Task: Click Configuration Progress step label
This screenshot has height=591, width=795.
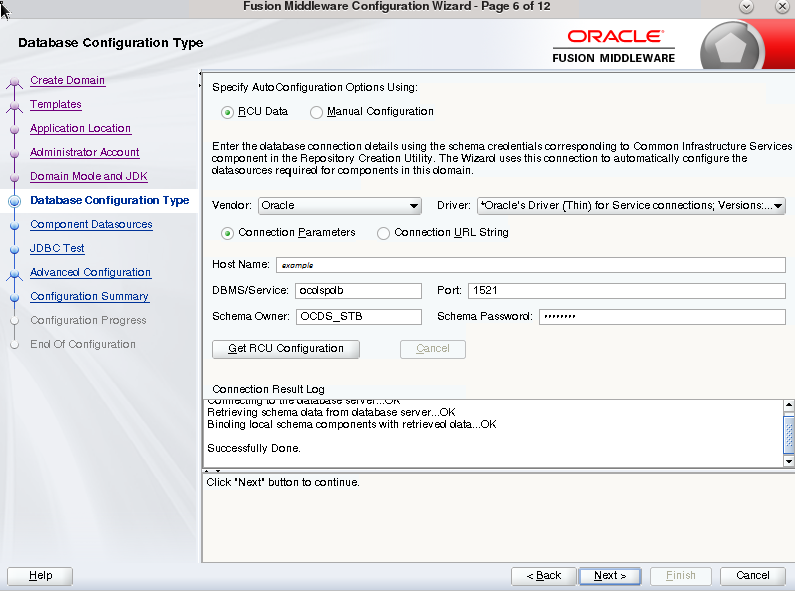Action: [x=88, y=320]
